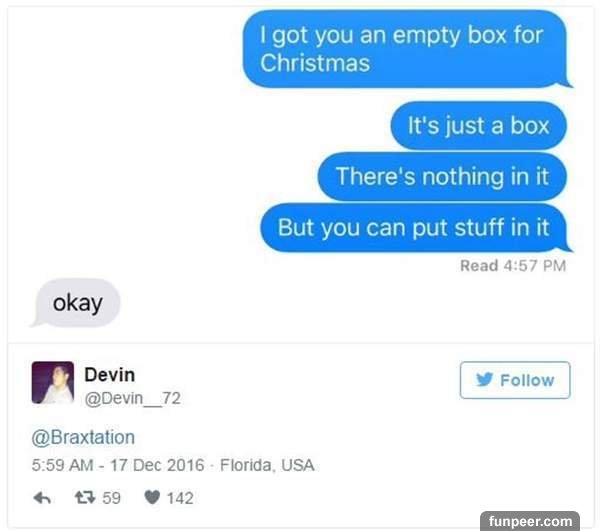Open Devin's profile picture
The image size is (600, 531).
(x=53, y=383)
